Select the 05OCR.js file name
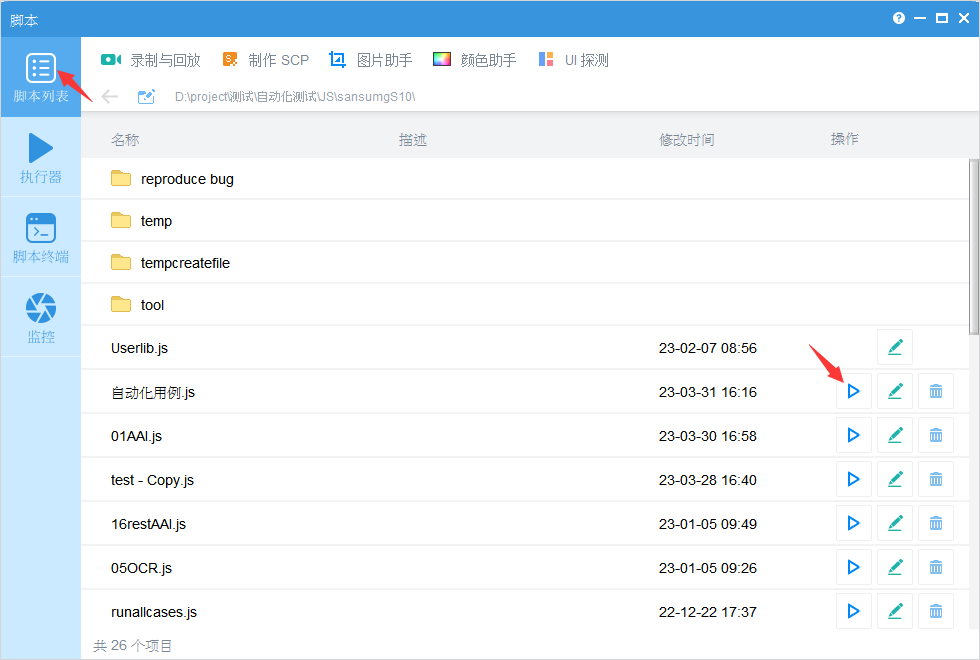 (x=141, y=568)
